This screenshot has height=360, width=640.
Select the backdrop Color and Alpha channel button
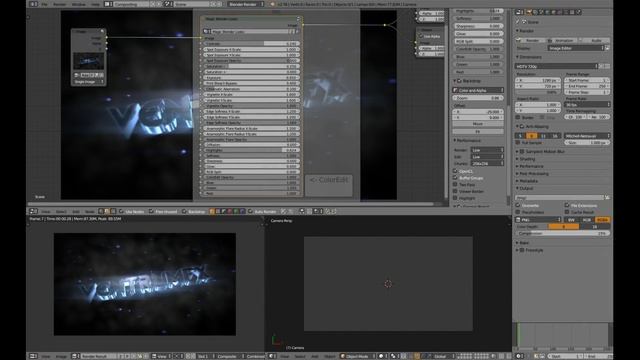click(x=478, y=90)
